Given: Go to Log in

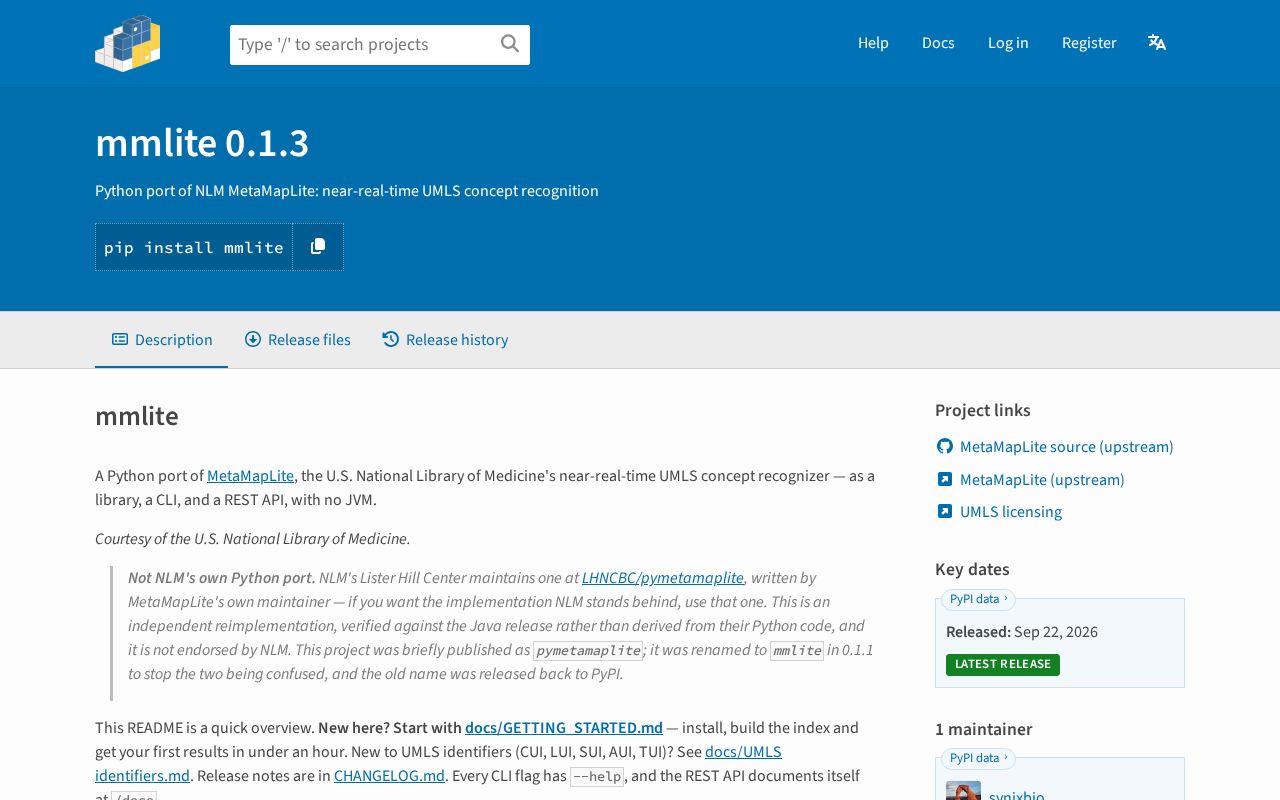Looking at the screenshot, I should (x=1008, y=42).
